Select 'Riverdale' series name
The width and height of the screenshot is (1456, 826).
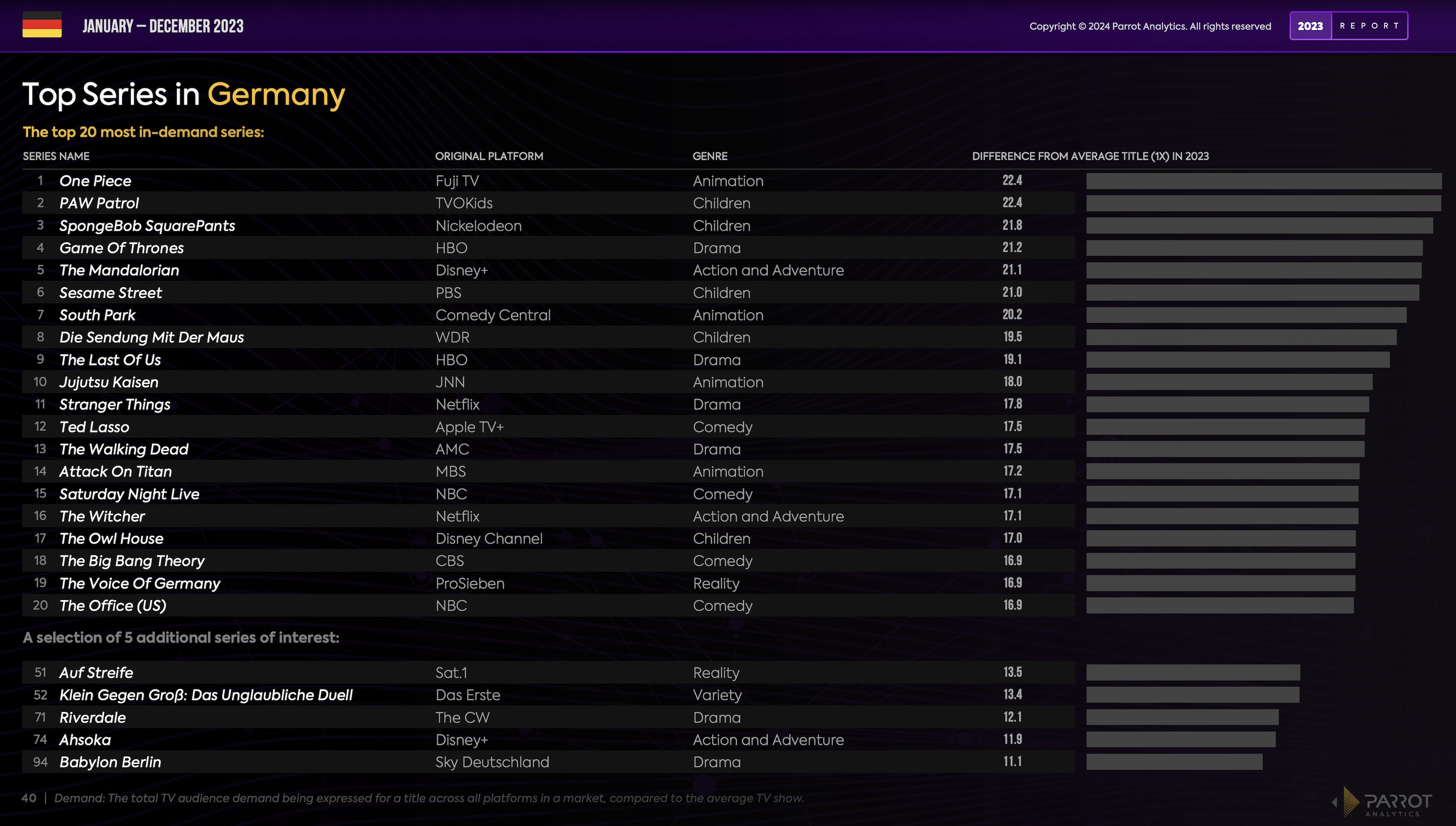click(92, 718)
